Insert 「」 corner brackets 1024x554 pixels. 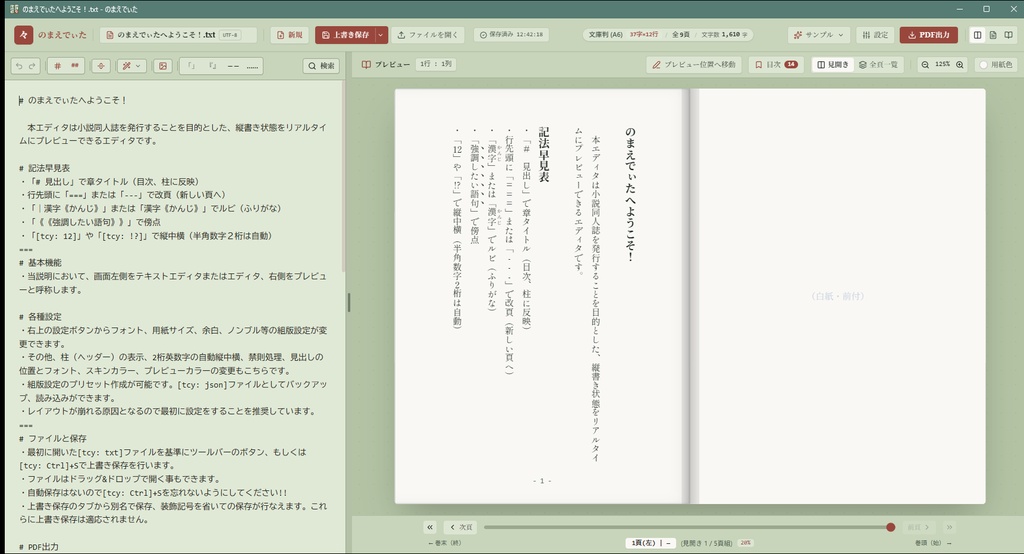tap(191, 66)
